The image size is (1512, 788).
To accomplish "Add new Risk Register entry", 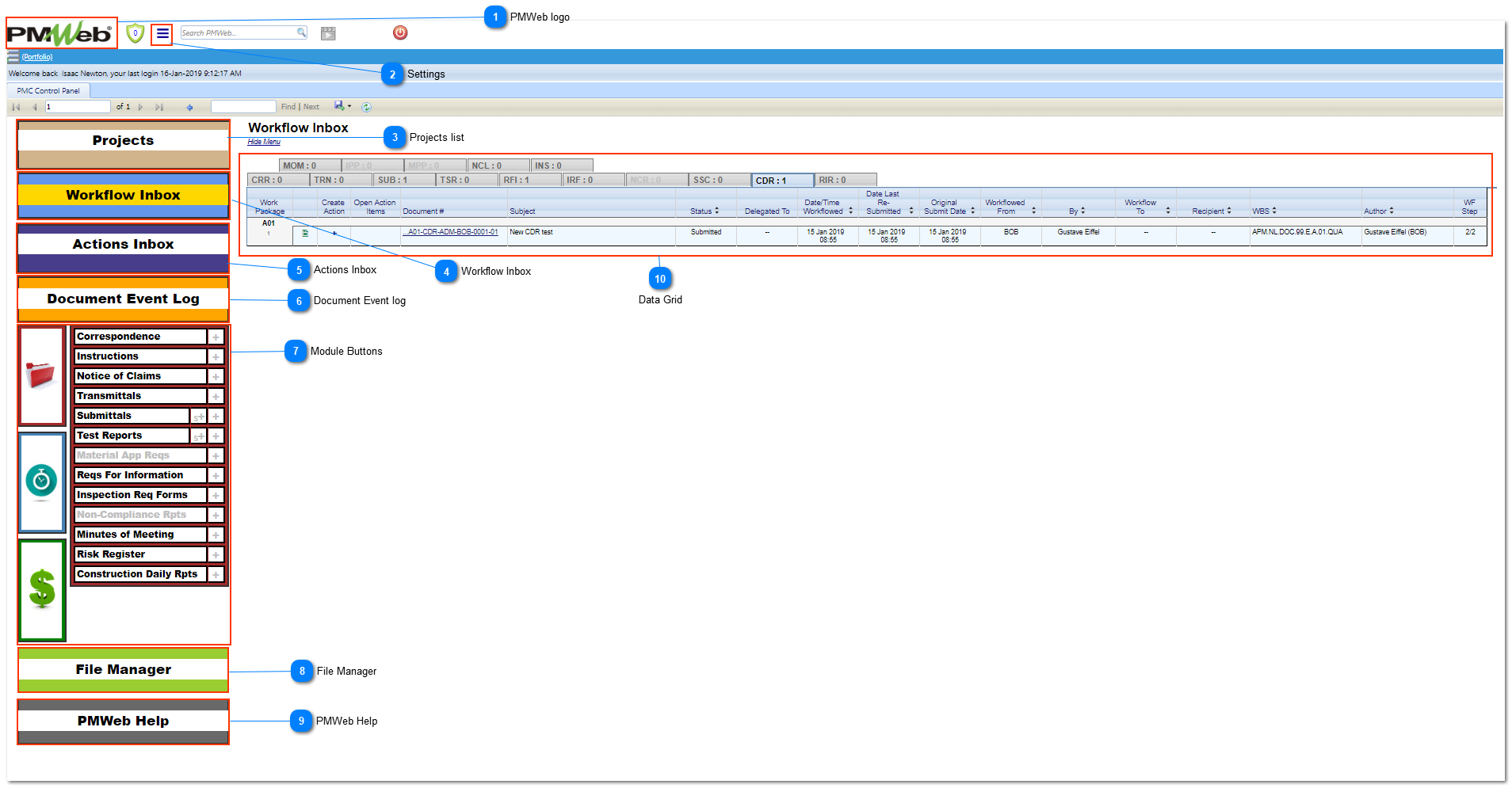I will pos(216,555).
